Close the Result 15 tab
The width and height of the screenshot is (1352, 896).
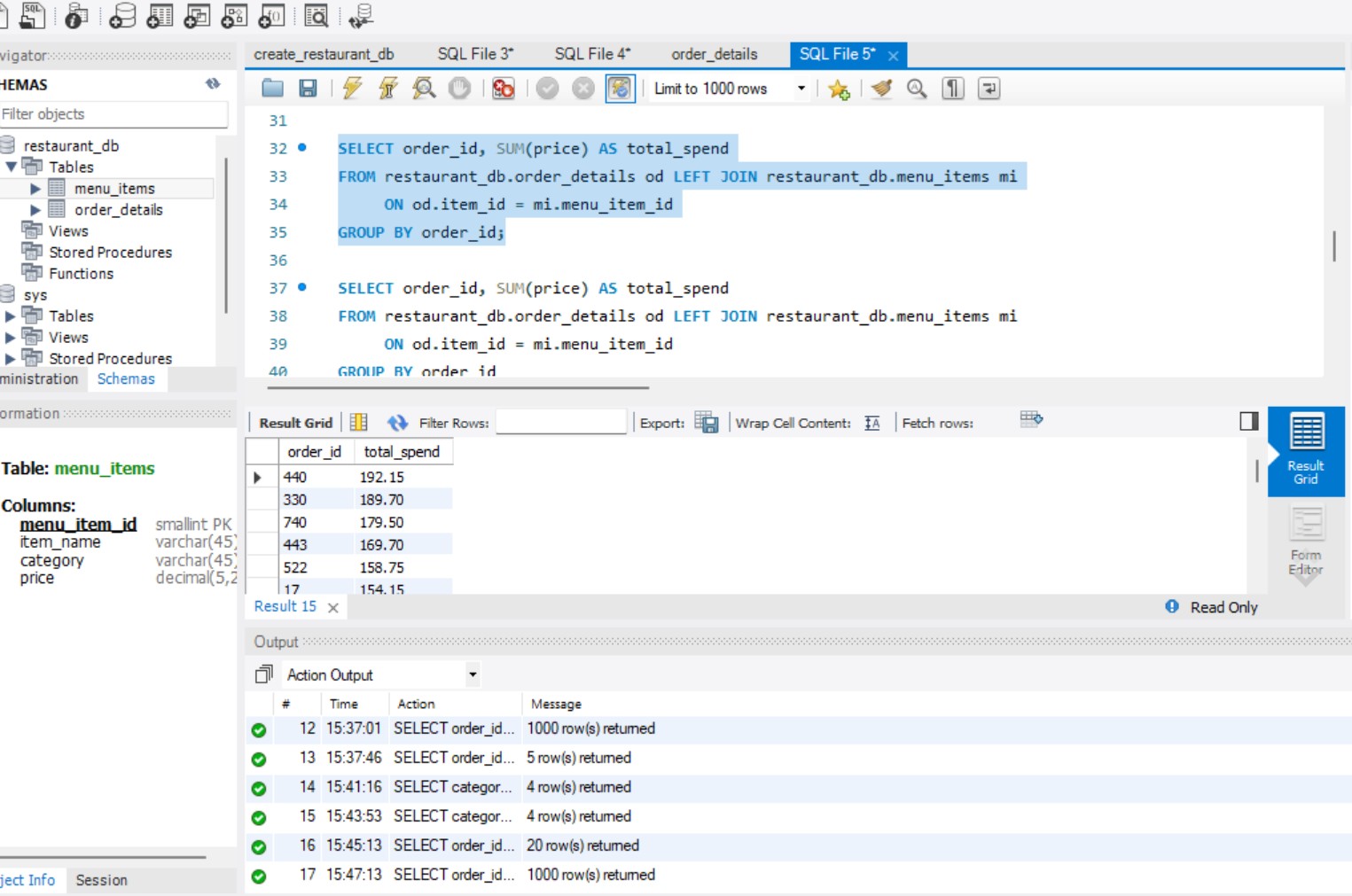333,607
